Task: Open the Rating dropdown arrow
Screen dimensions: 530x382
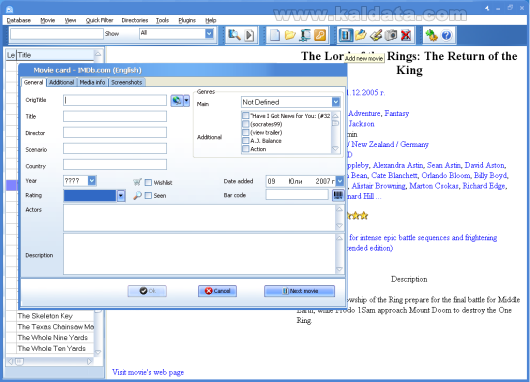Action: coord(121,196)
